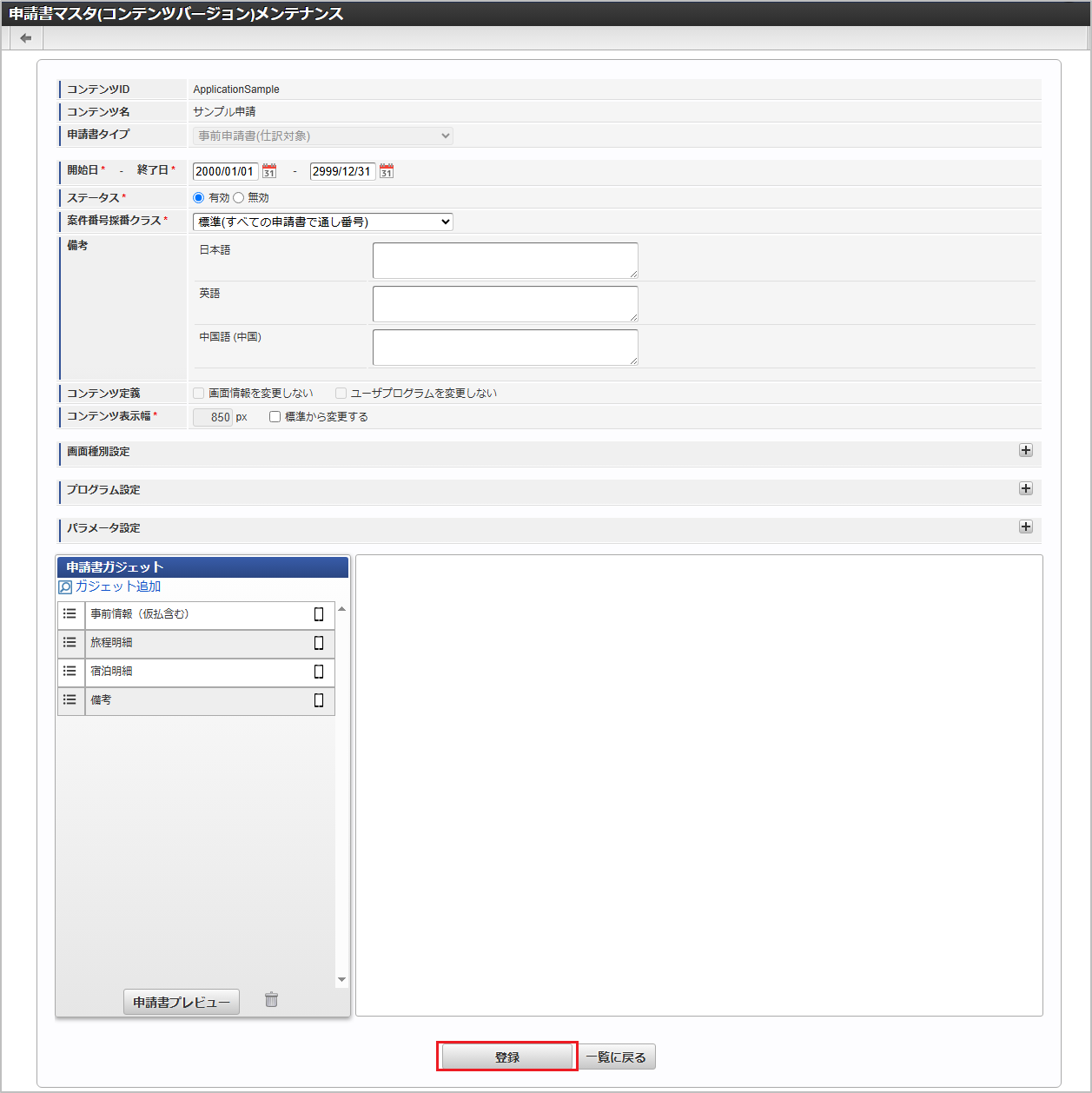Click the list icon of the 事前情報 gadget row
Viewport: 1092px width, 1093px height.
click(x=70, y=614)
